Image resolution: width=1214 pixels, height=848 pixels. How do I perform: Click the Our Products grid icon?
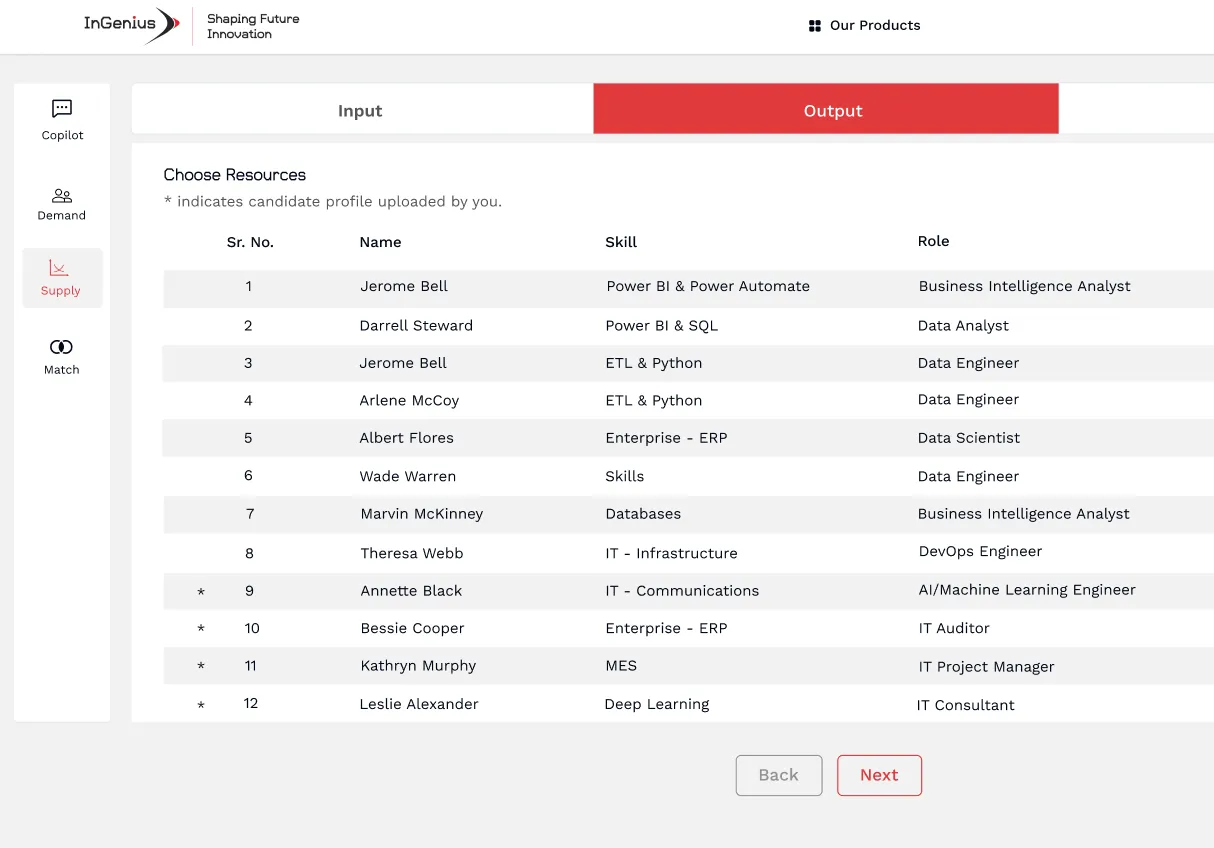pos(814,26)
